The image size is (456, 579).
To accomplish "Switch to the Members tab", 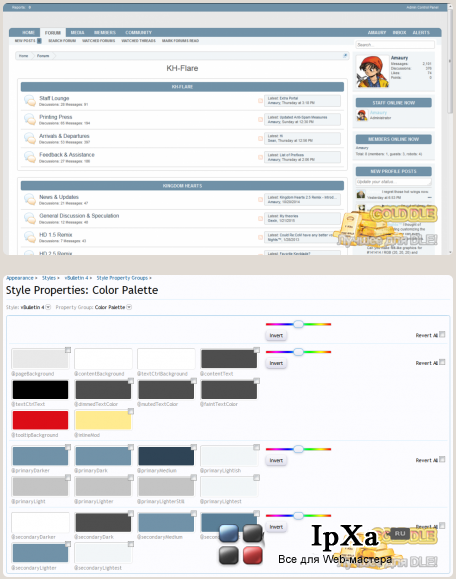I will [x=105, y=32].
